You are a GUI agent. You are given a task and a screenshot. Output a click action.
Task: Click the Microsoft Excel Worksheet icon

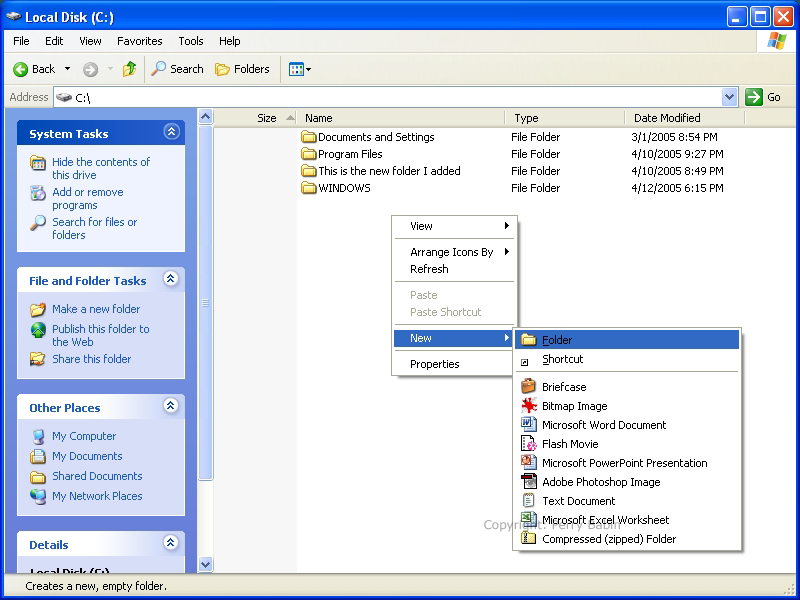[529, 519]
